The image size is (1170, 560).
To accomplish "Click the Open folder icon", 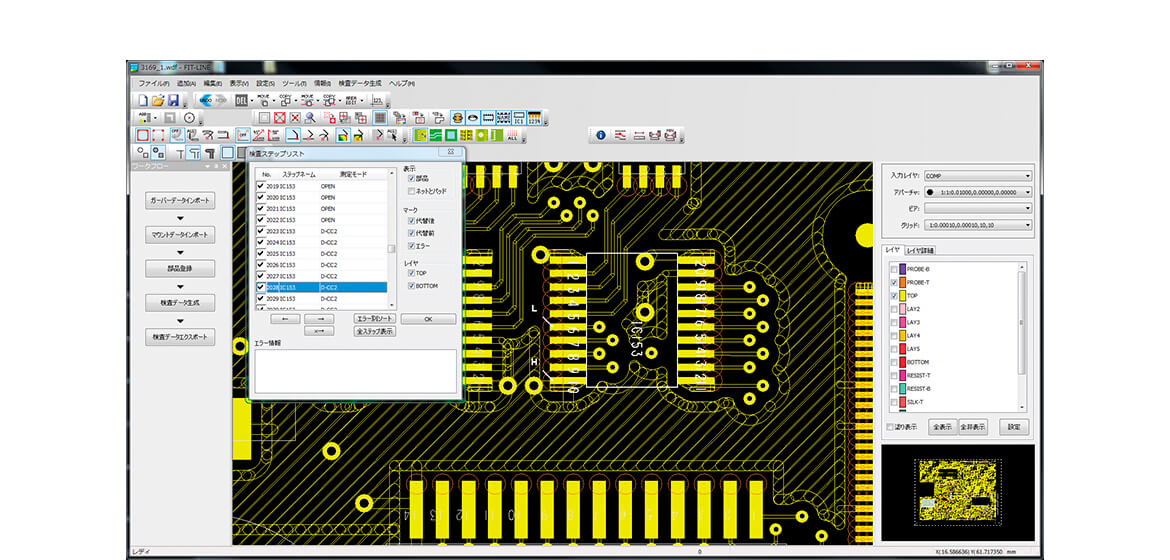I will coord(159,101).
